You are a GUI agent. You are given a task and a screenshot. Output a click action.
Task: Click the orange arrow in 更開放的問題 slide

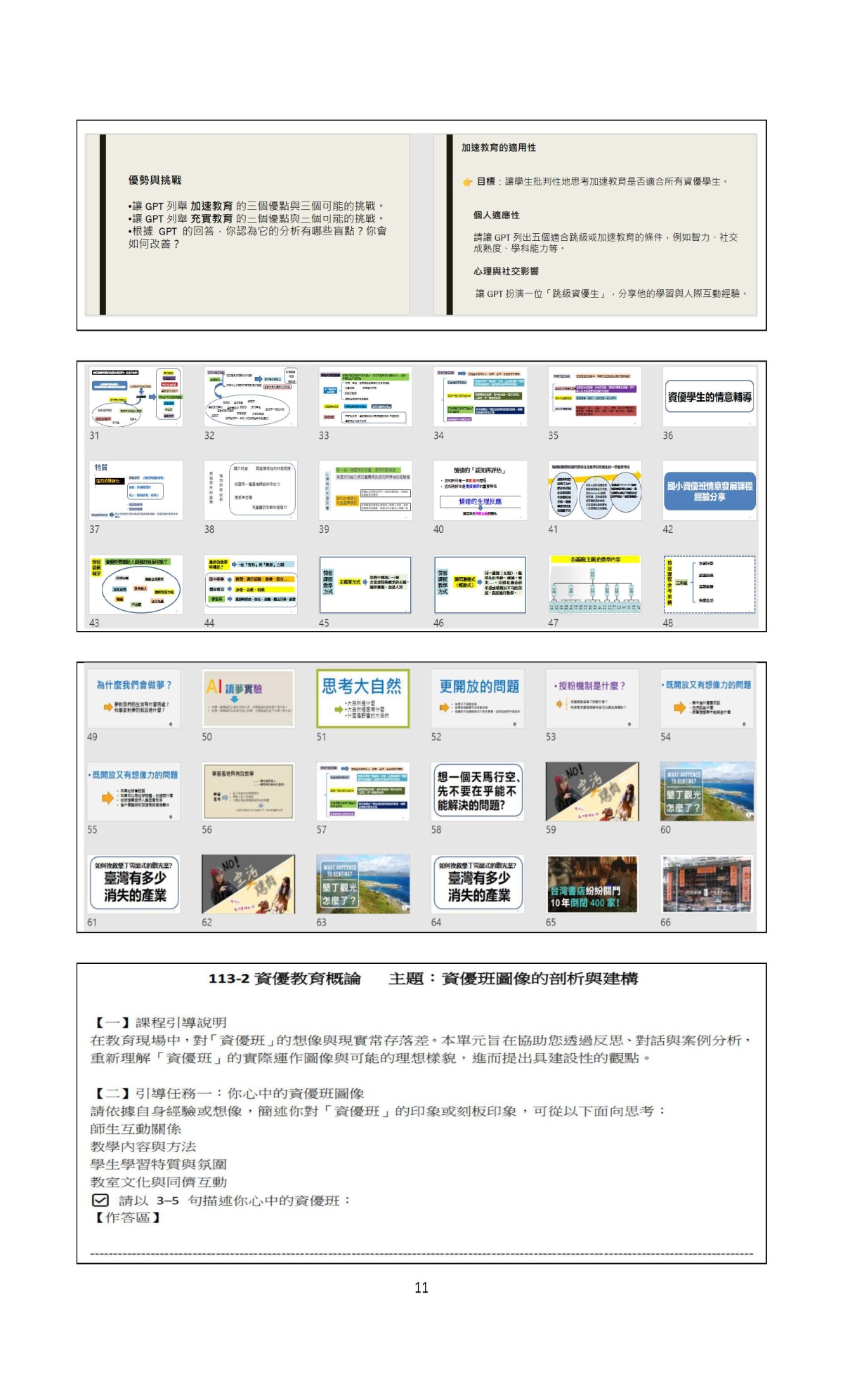click(444, 707)
